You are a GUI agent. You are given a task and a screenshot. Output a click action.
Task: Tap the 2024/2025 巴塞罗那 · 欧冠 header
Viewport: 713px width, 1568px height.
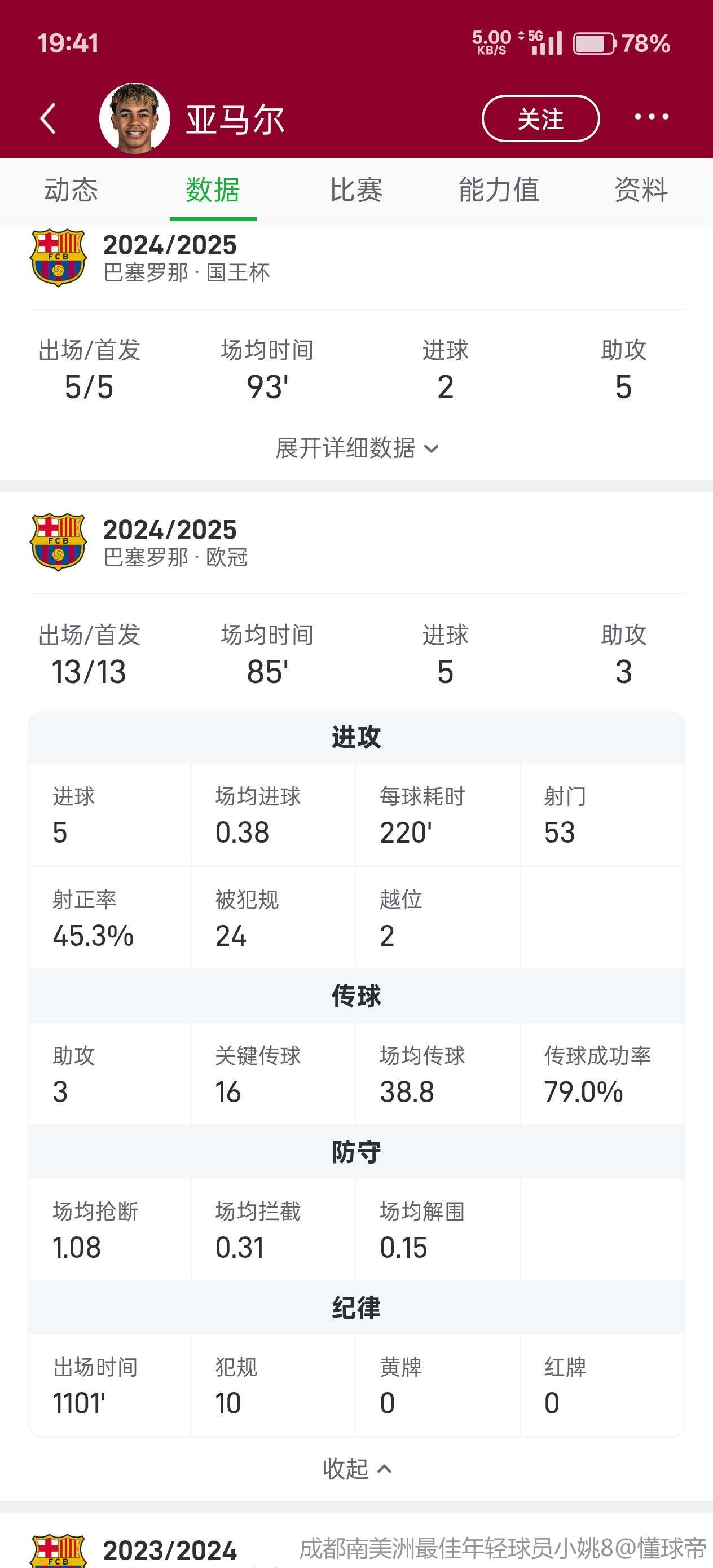click(x=175, y=543)
